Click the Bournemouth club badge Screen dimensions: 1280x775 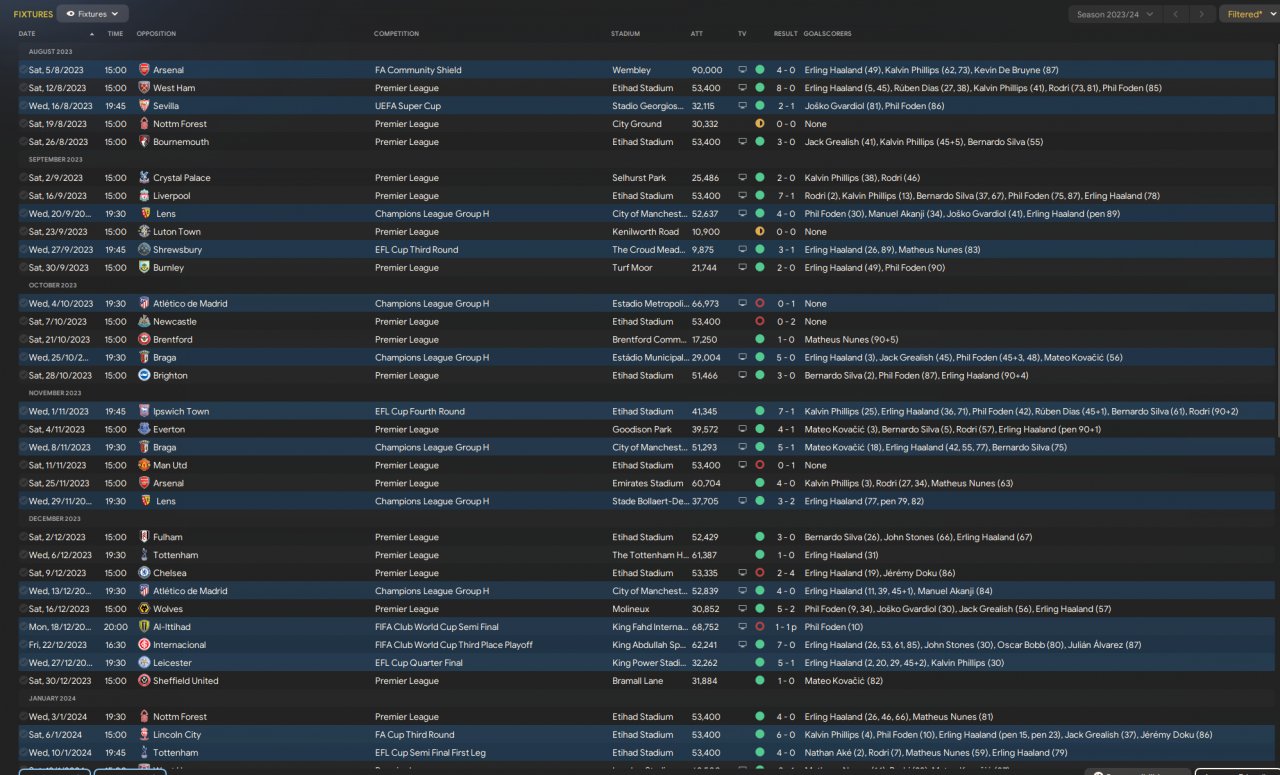coord(144,142)
